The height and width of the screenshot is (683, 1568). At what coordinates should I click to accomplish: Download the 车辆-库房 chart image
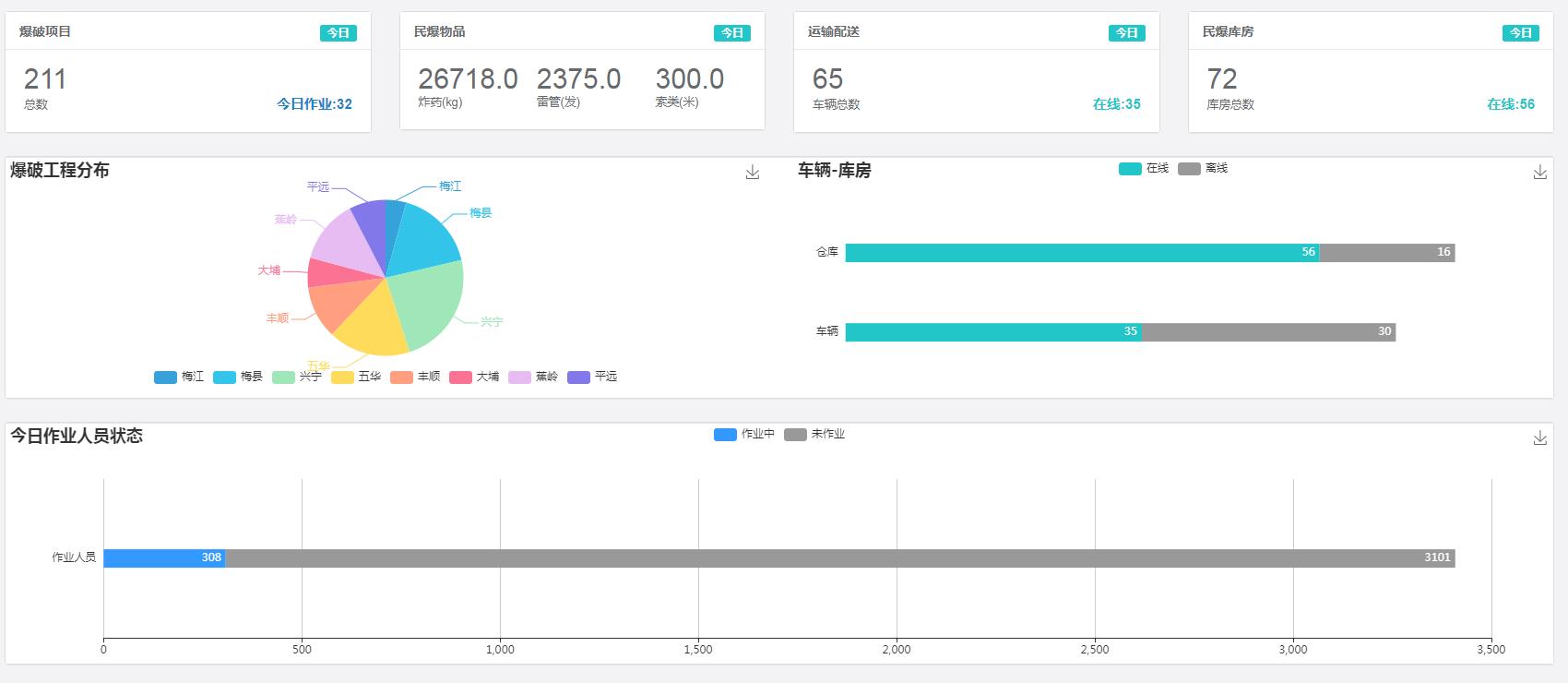click(x=1539, y=173)
